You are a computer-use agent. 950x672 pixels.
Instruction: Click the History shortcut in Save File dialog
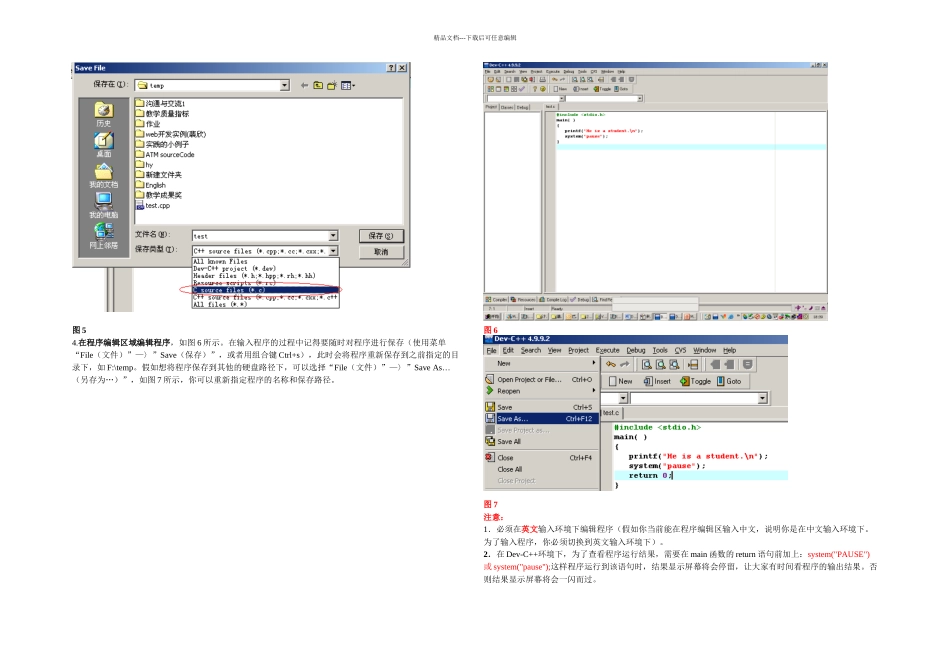coord(104,114)
